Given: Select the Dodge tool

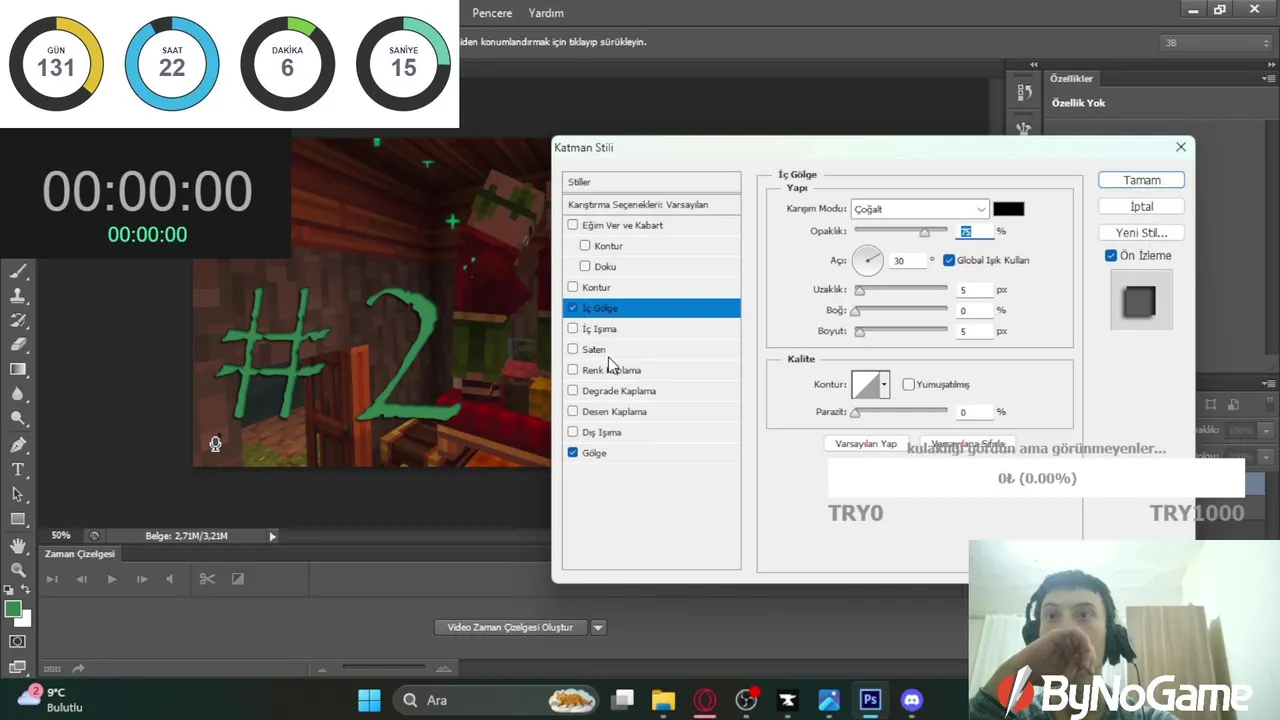Looking at the screenshot, I should [18, 420].
